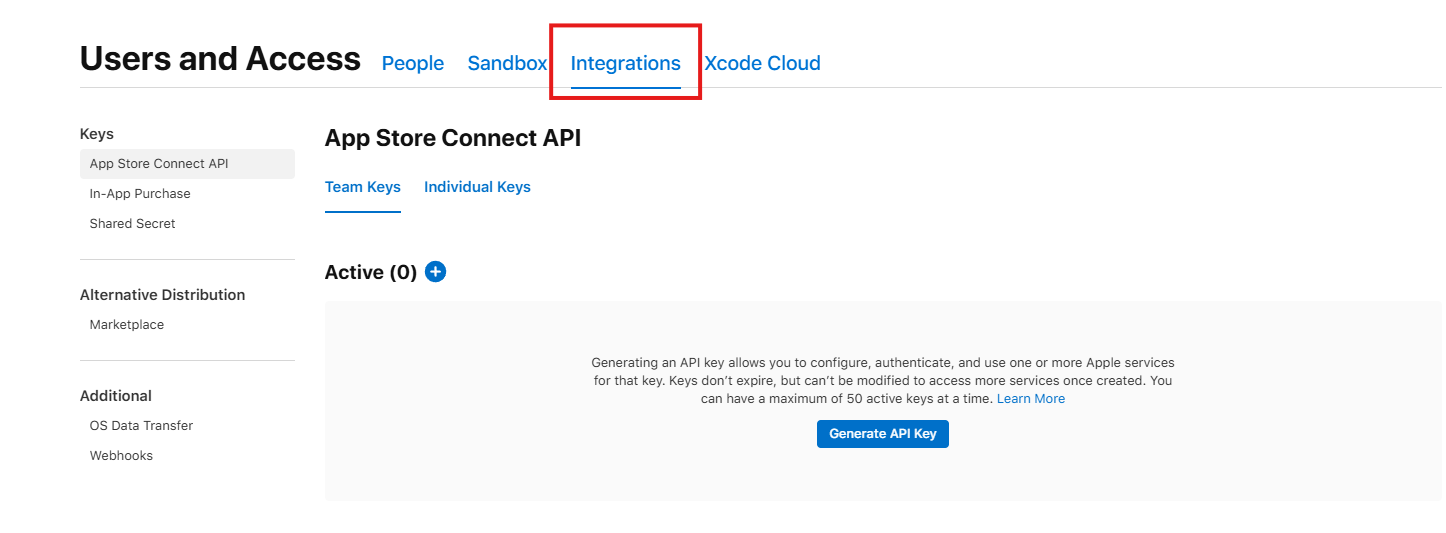Switch to the Sandbox tab
Image resolution: width=1446 pixels, height=533 pixels.
507,63
